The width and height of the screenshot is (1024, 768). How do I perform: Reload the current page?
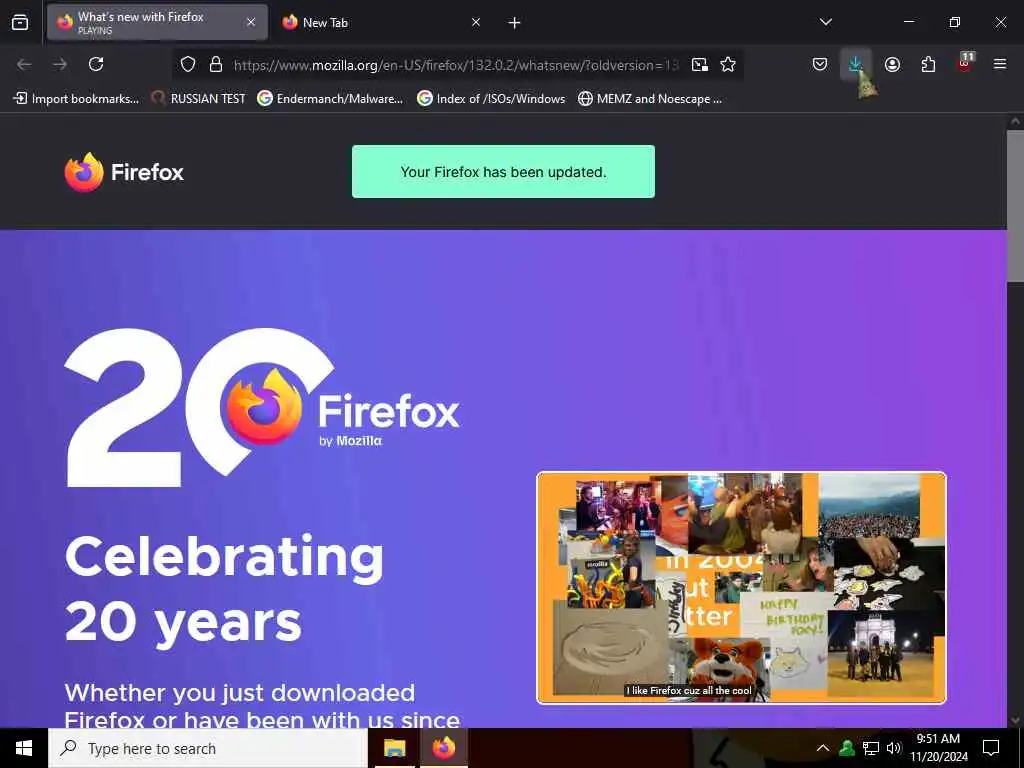click(x=96, y=64)
